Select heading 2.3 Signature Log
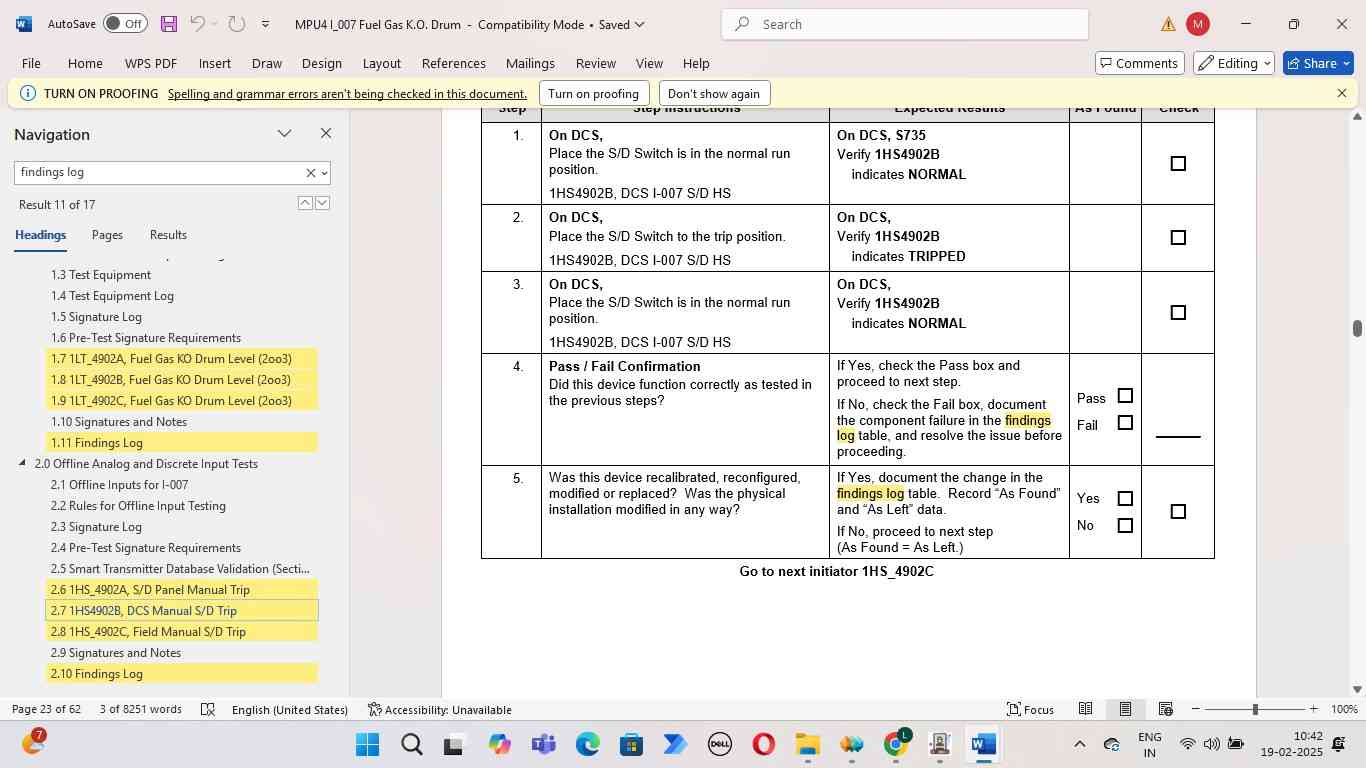The image size is (1366, 768). 97,527
